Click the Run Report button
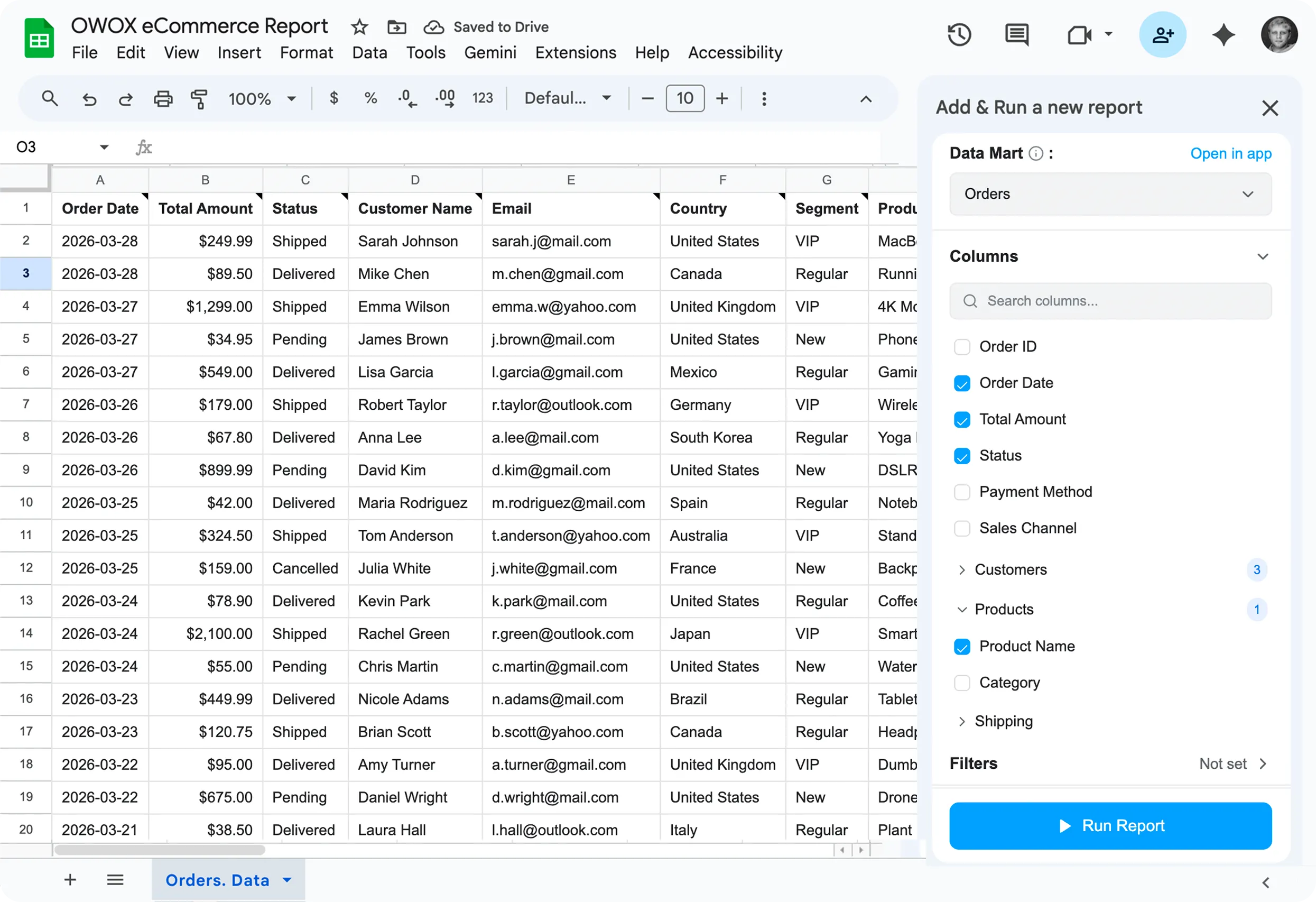1316x902 pixels. click(x=1110, y=825)
